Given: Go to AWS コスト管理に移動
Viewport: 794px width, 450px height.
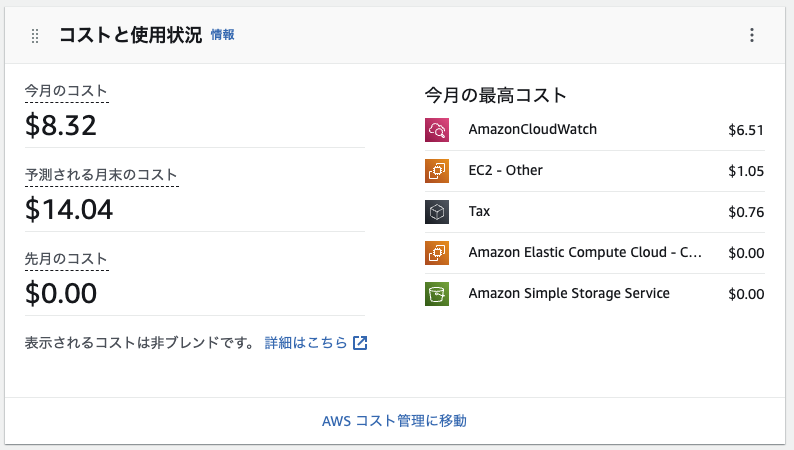Looking at the screenshot, I should point(394,421).
